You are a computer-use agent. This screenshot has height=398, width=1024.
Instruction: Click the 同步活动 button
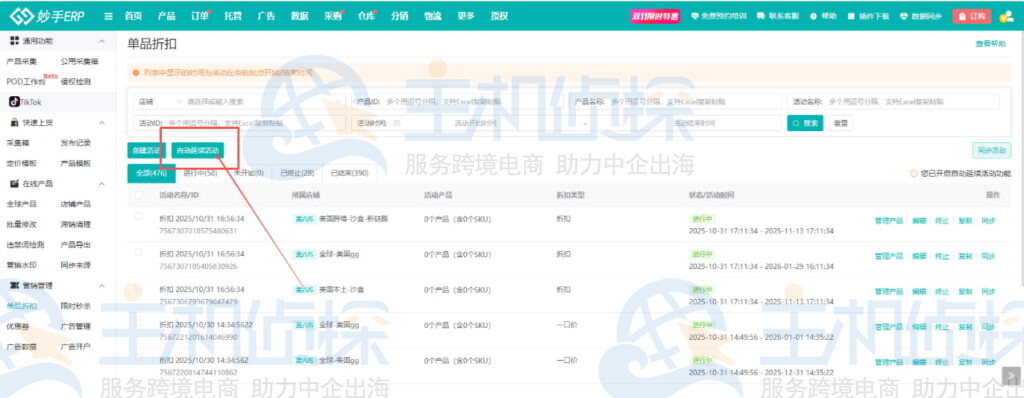[x=991, y=150]
